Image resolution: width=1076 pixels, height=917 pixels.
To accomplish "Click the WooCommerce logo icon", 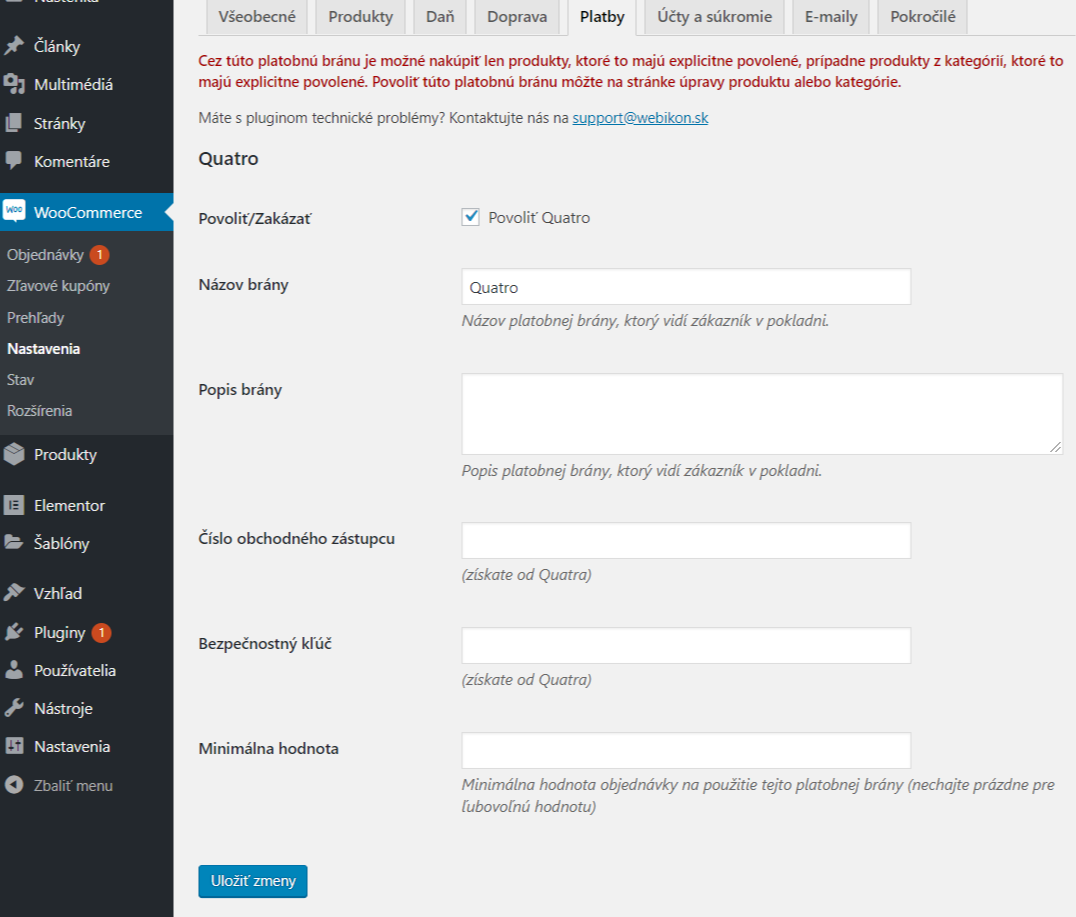I will 14,211.
